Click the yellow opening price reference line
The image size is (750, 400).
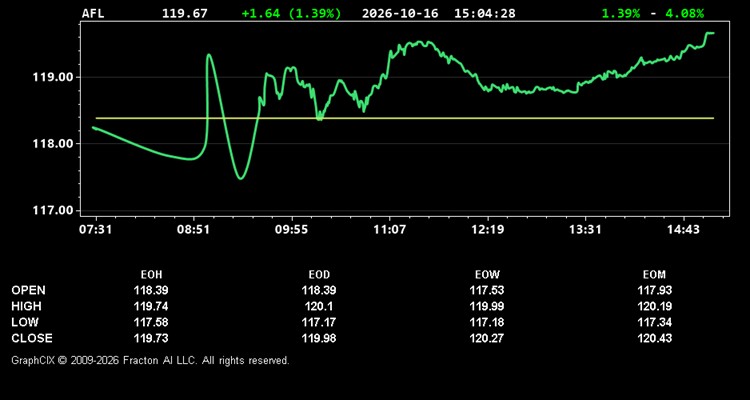[405, 118]
